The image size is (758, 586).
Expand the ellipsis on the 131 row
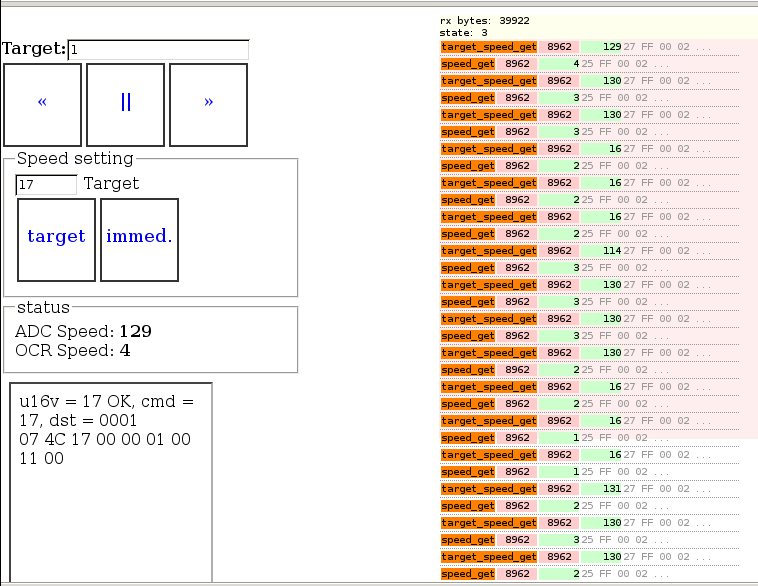tap(703, 489)
